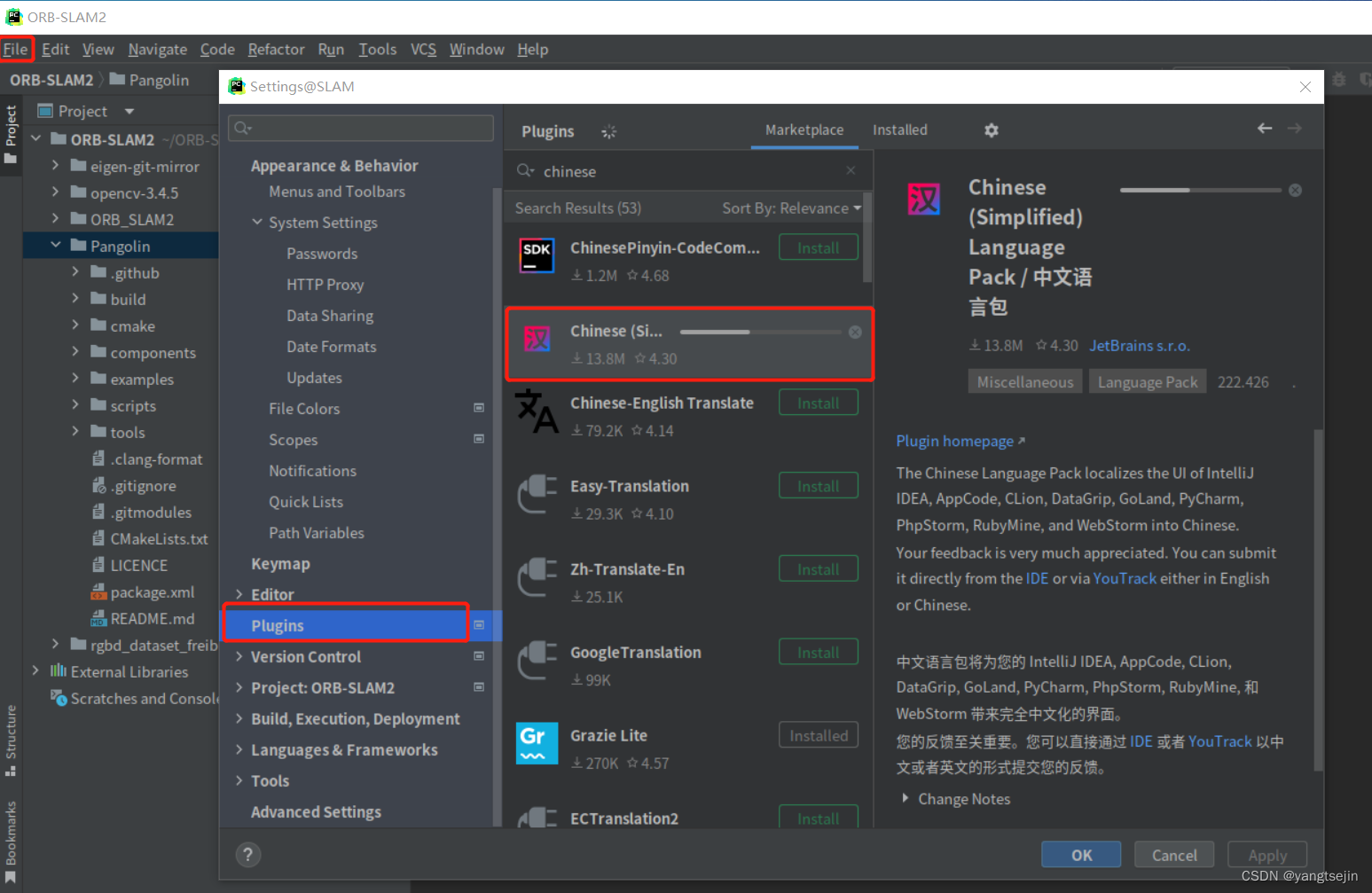Expand the eigen-git-mirror folder

56,166
